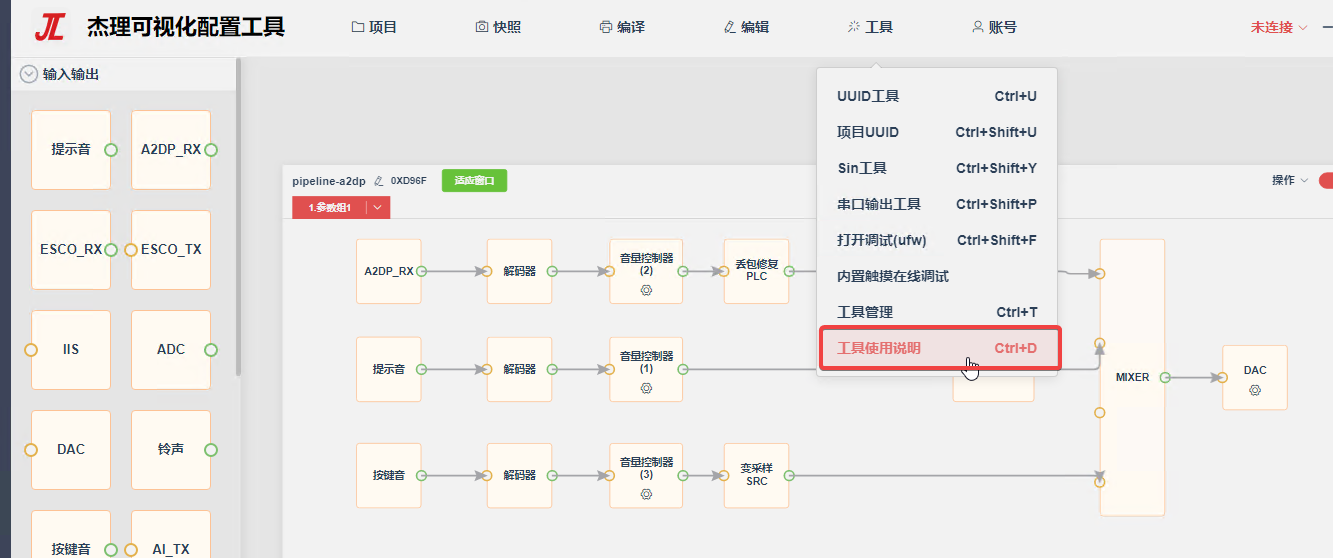
Task: Click the output port of 丢包修复 PLC node
Action: [790, 271]
